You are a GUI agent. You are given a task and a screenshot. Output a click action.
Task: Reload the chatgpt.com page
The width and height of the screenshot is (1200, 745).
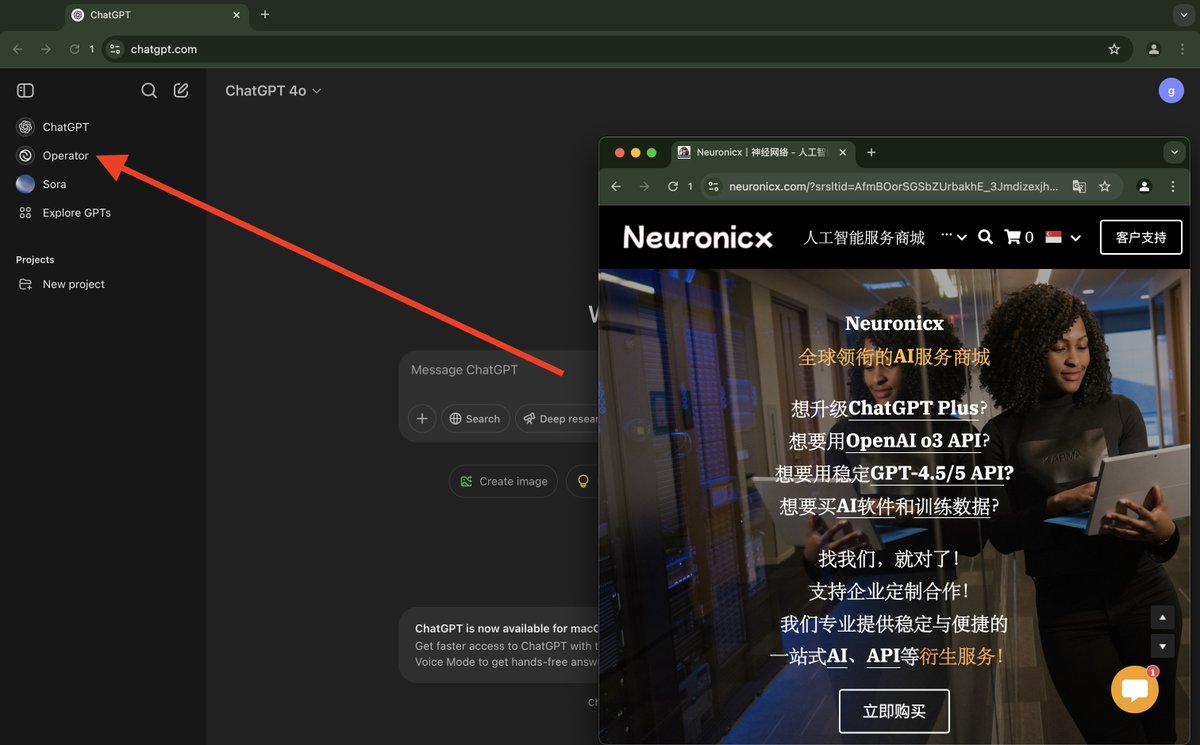coord(74,49)
